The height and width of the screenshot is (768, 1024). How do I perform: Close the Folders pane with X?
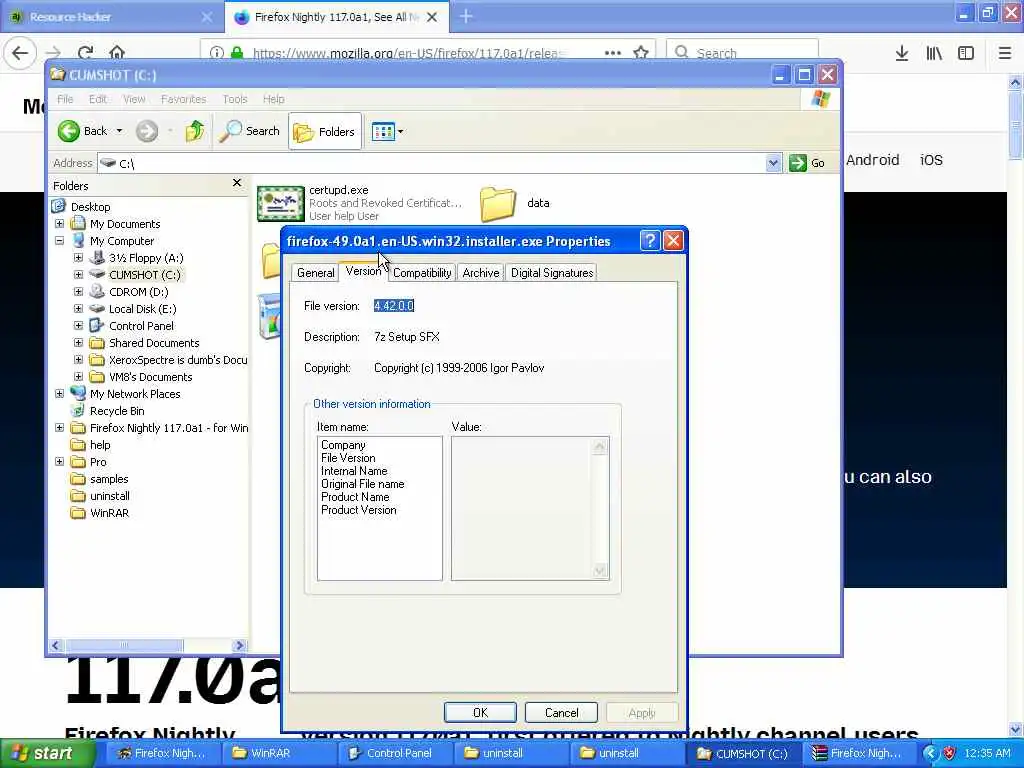click(237, 184)
